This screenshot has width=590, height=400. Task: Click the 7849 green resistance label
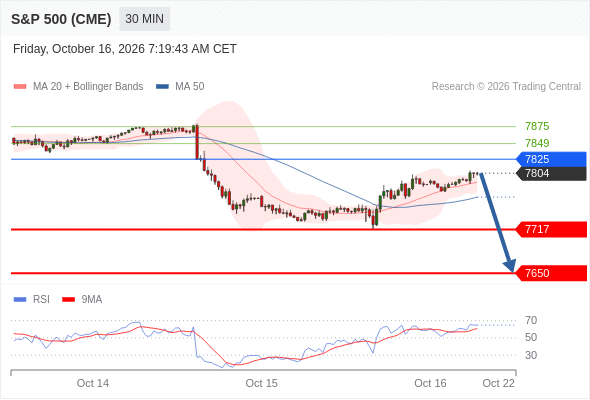(537, 143)
